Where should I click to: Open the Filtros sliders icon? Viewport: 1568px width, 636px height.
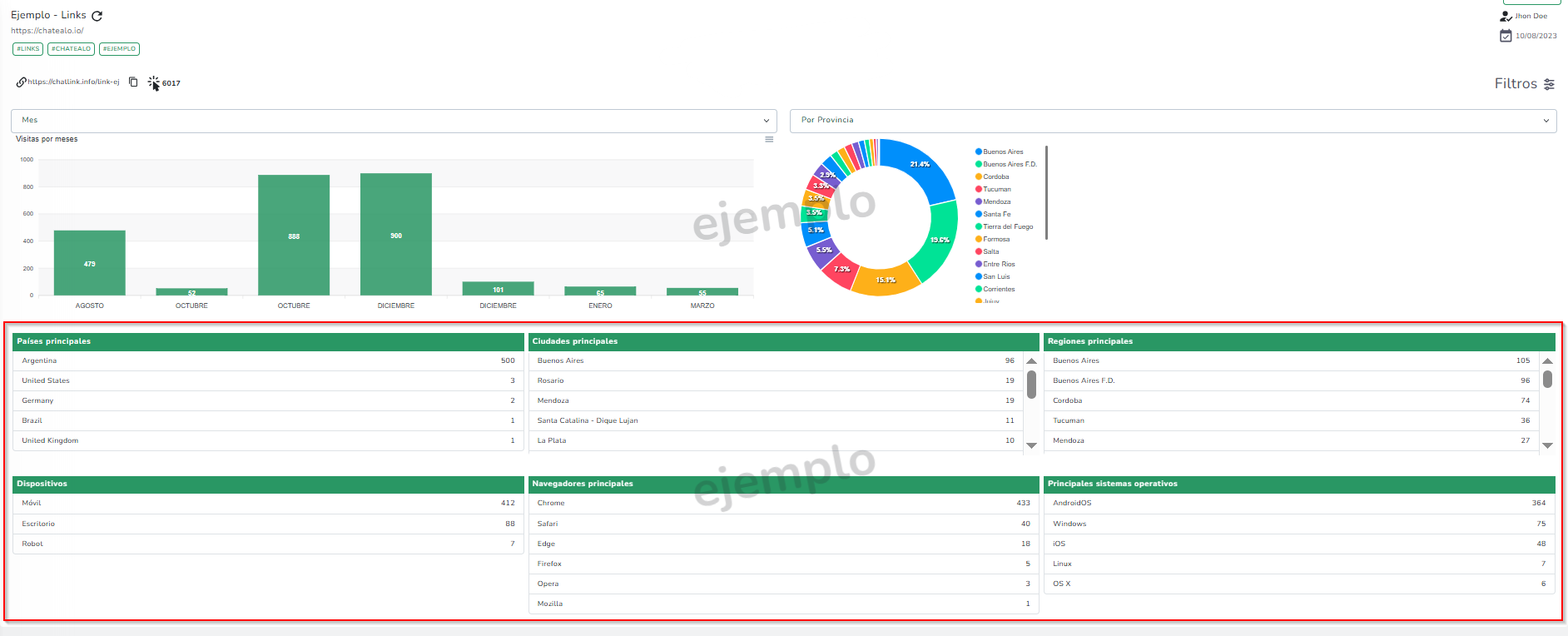1549,84
